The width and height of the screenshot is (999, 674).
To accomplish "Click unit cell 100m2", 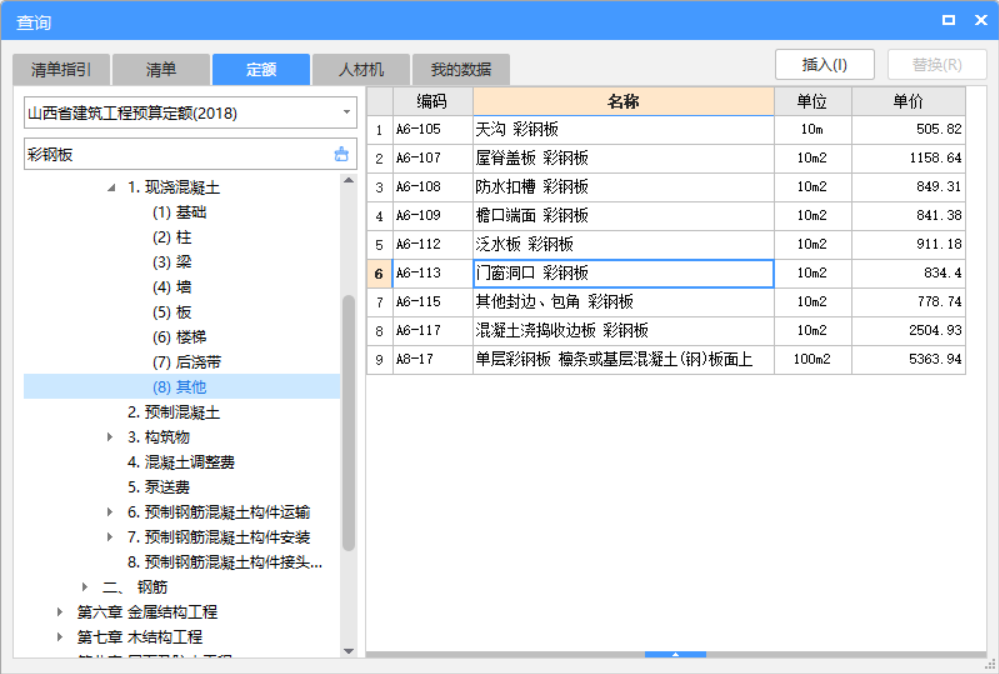I will click(813, 359).
